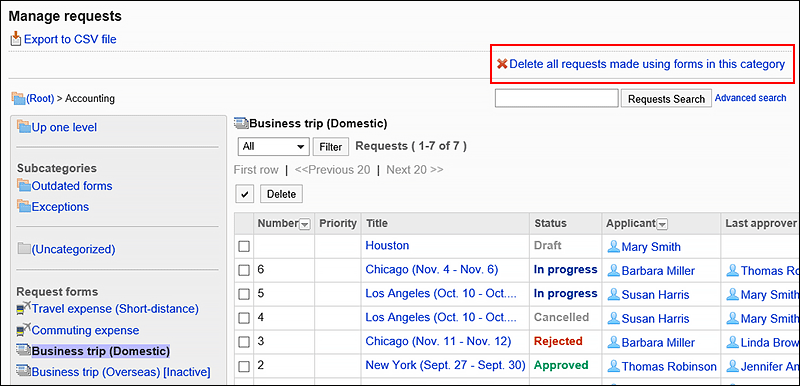Click user icon beside applicant Thomas Robinson
Image resolution: width=800 pixels, height=386 pixels.
(x=613, y=366)
